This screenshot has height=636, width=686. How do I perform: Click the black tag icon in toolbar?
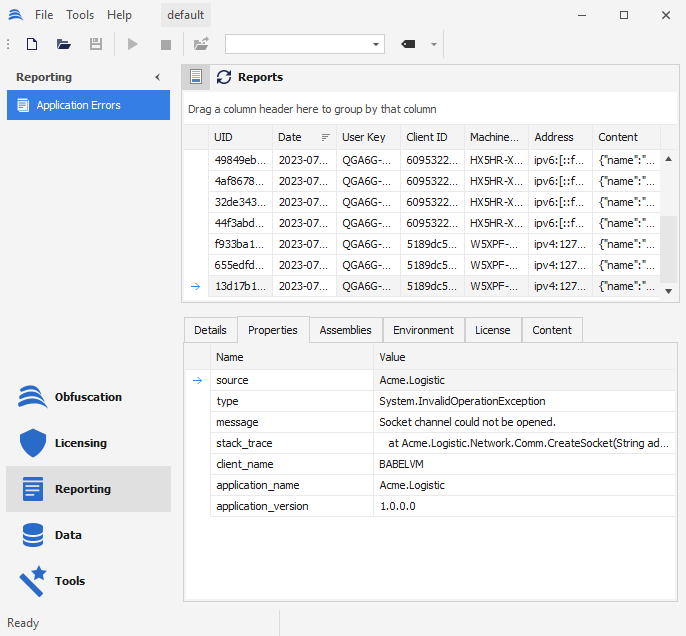(408, 44)
